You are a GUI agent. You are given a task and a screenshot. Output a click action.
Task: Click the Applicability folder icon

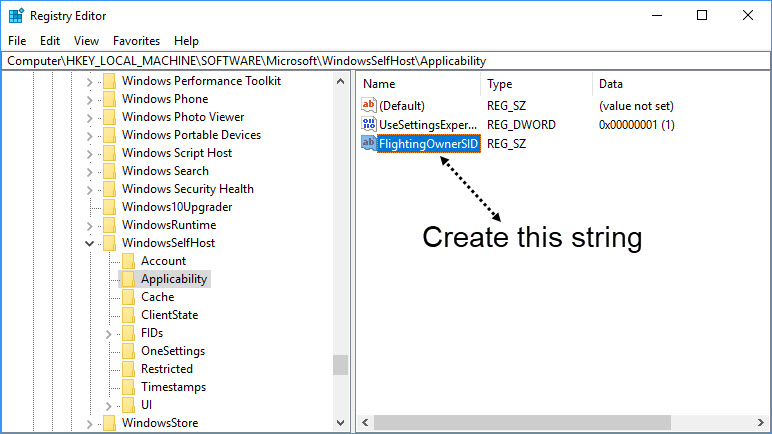129,279
